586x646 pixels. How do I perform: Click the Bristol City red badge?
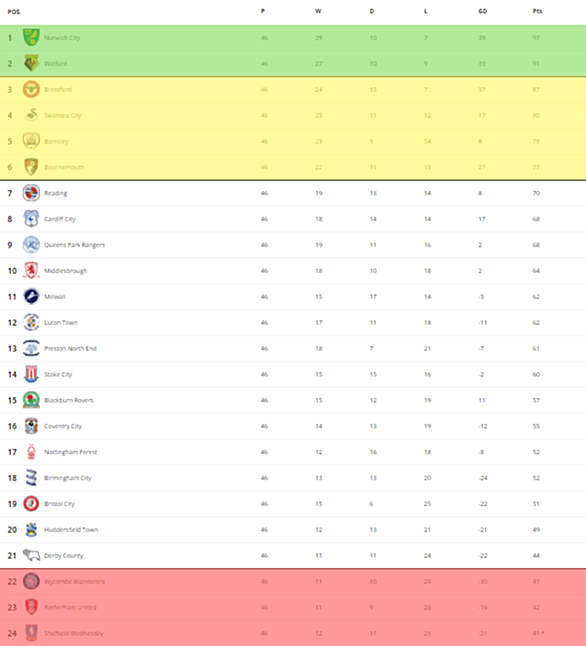31,503
